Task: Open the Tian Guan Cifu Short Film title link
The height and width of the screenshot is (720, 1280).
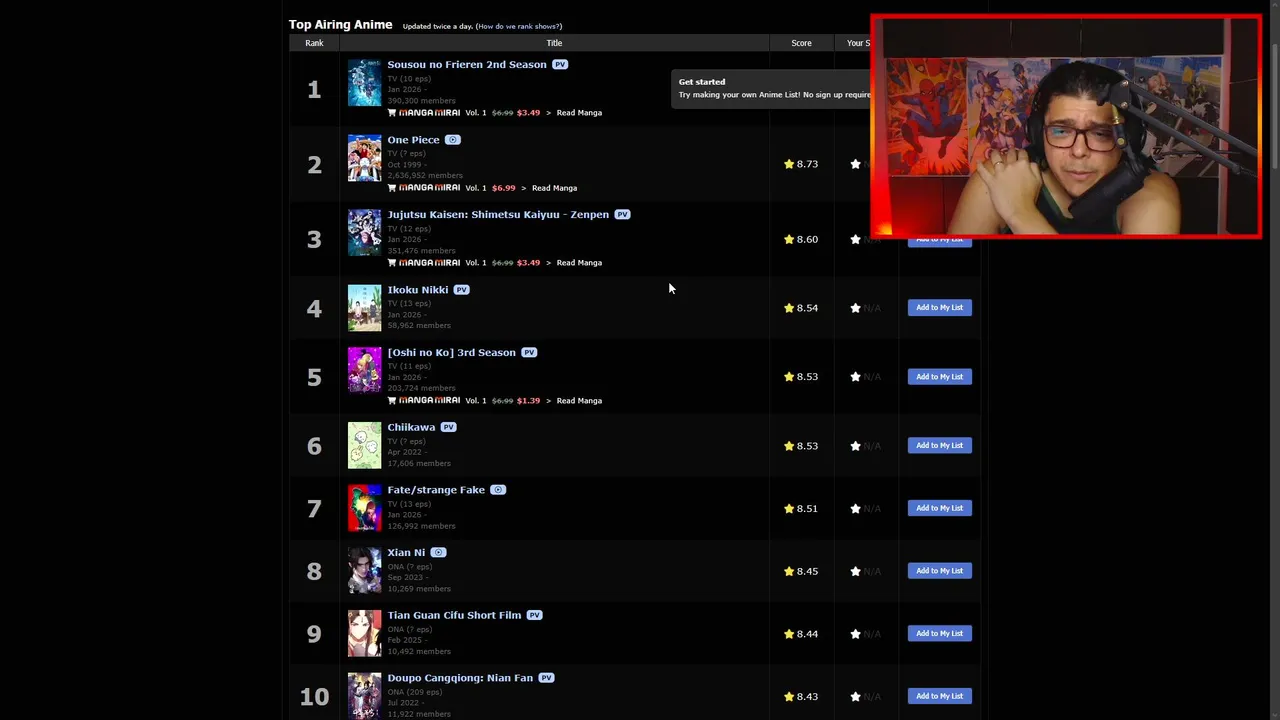Action: [454, 616]
